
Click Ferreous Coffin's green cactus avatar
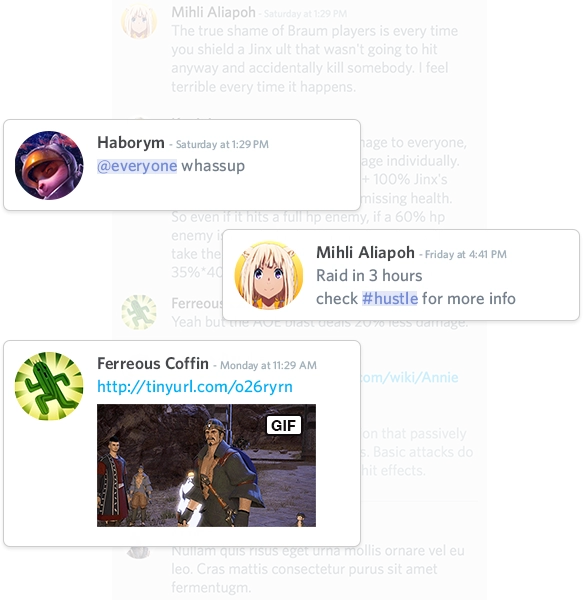pos(49,386)
